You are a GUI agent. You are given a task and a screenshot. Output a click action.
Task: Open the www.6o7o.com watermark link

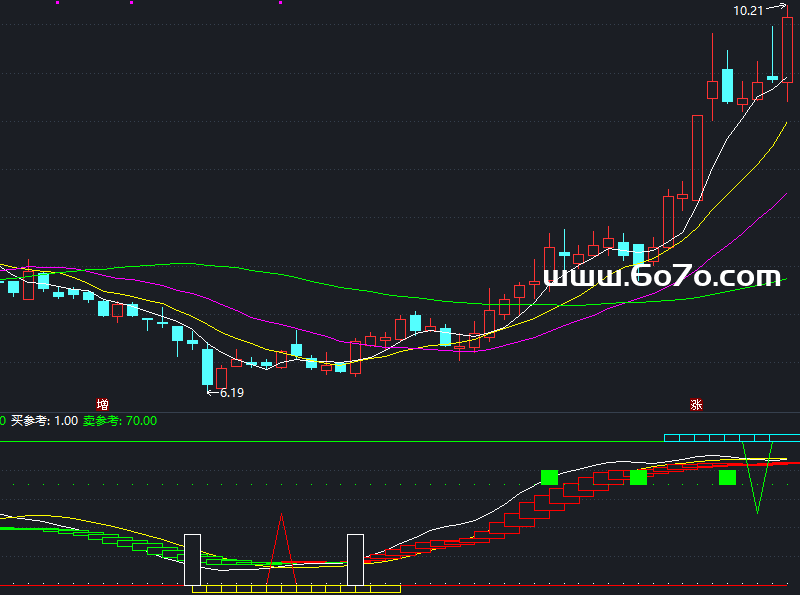click(661, 276)
